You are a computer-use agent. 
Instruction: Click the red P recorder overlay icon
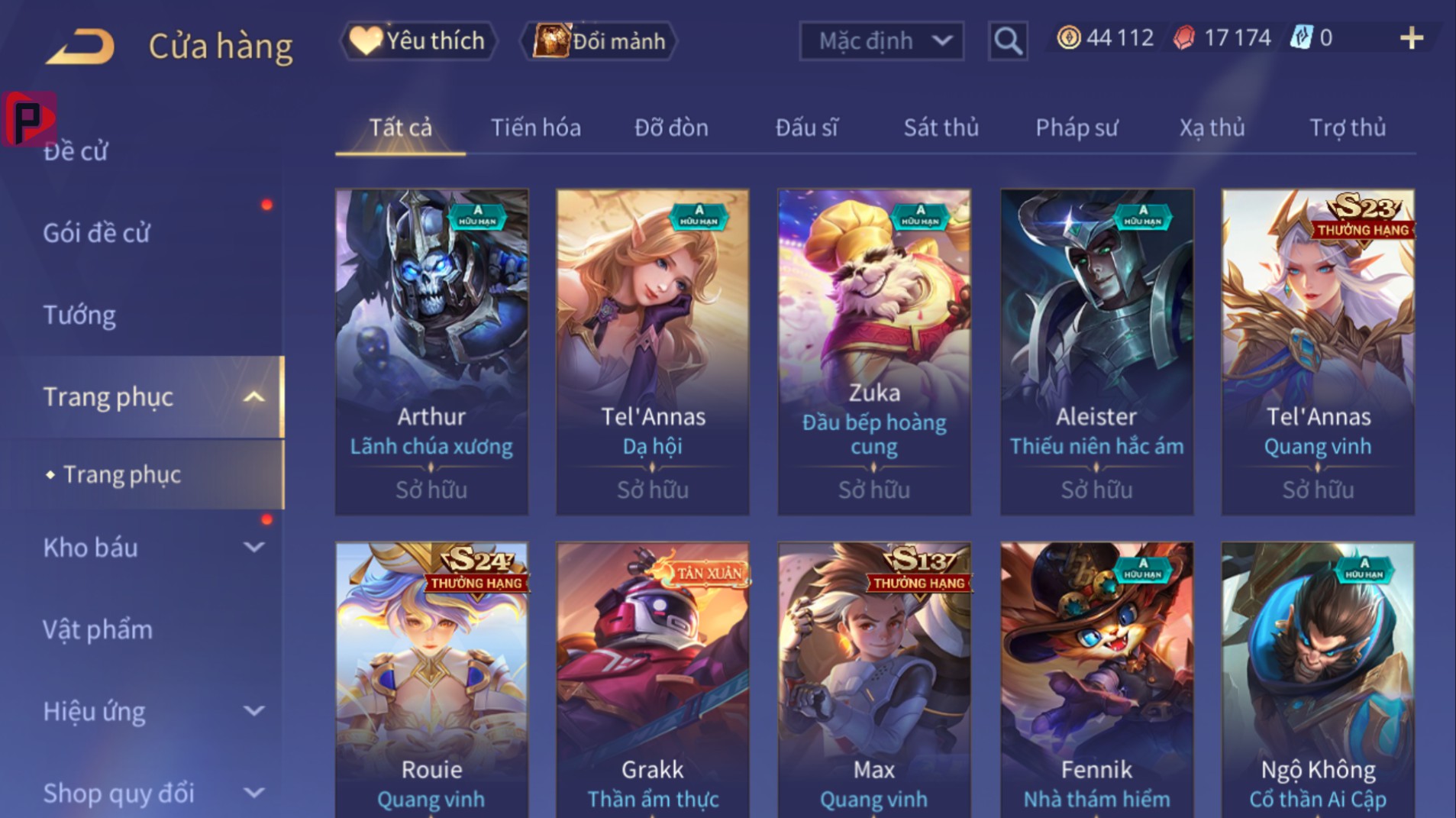click(29, 118)
